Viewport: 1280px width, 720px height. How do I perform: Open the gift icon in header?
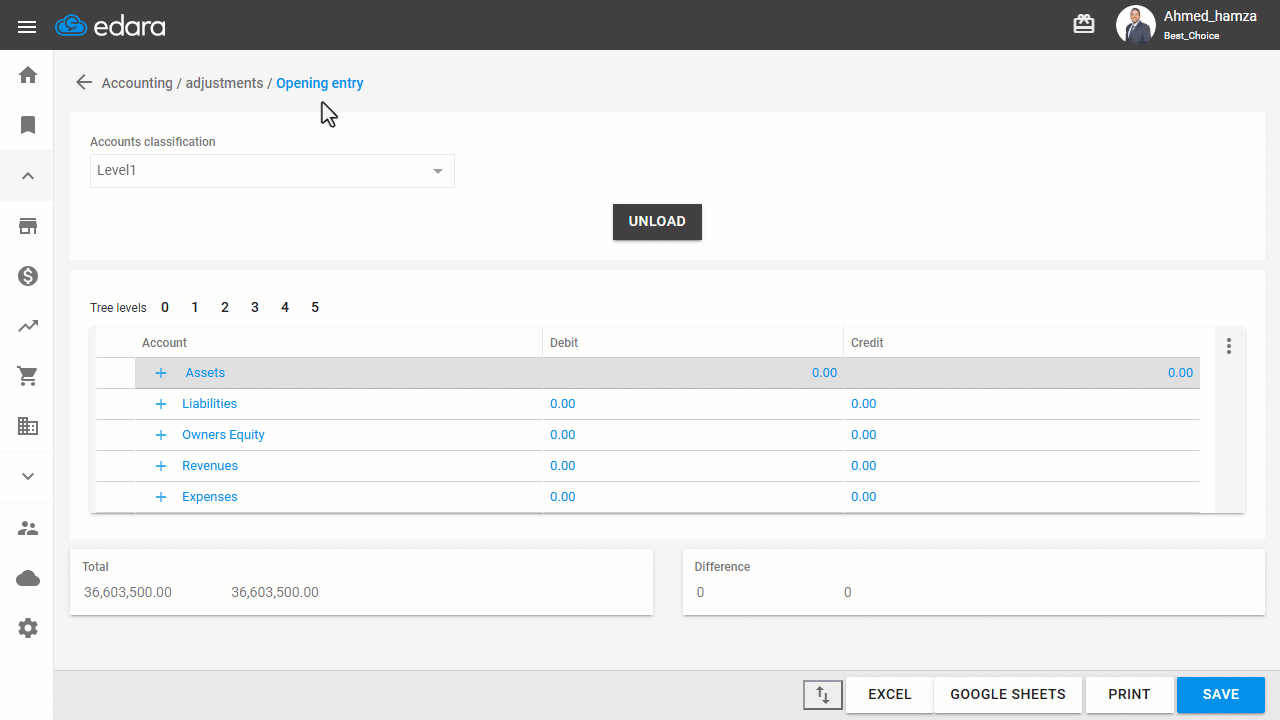[x=1084, y=24]
